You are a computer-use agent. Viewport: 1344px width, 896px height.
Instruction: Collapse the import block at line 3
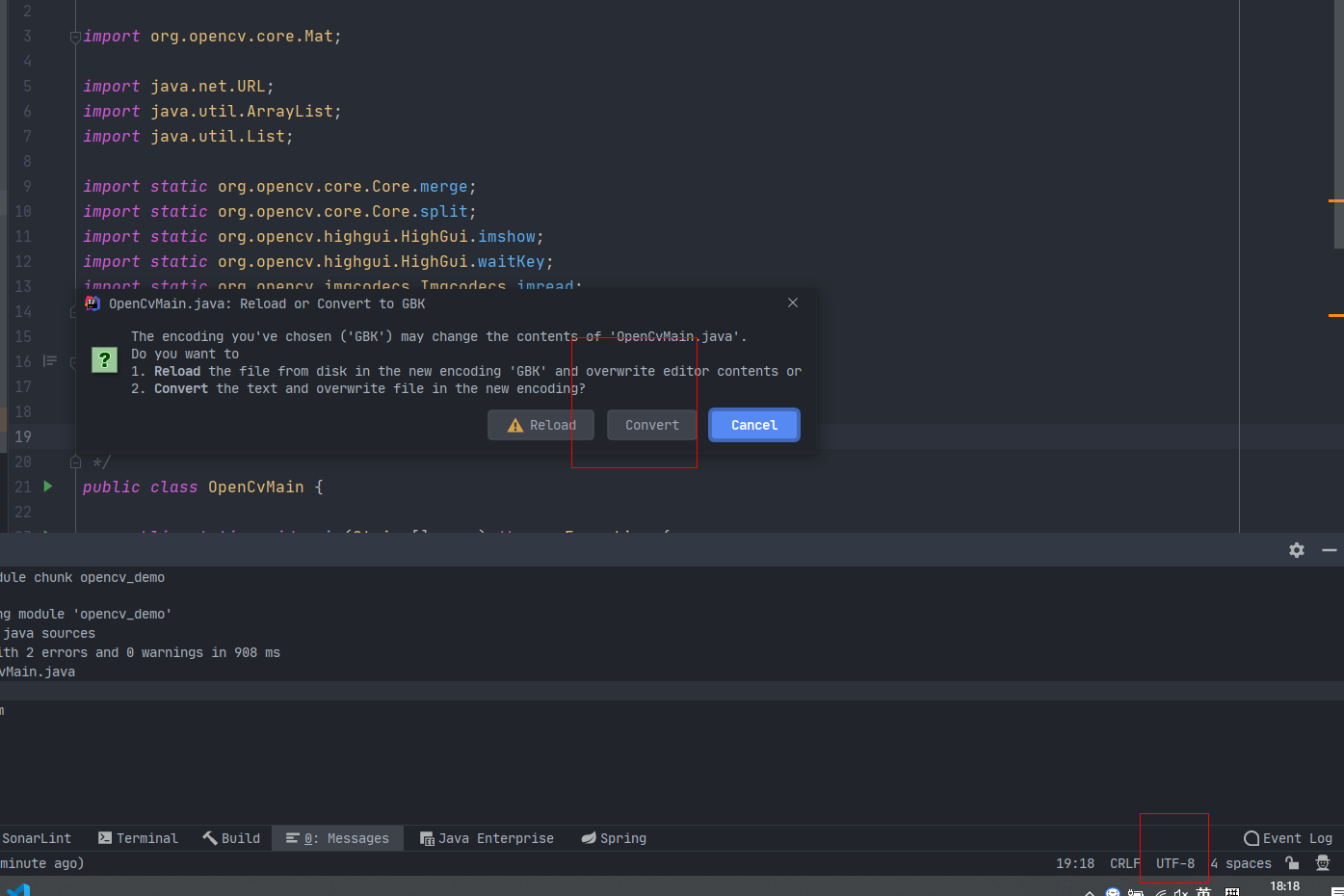pyautogui.click(x=75, y=38)
